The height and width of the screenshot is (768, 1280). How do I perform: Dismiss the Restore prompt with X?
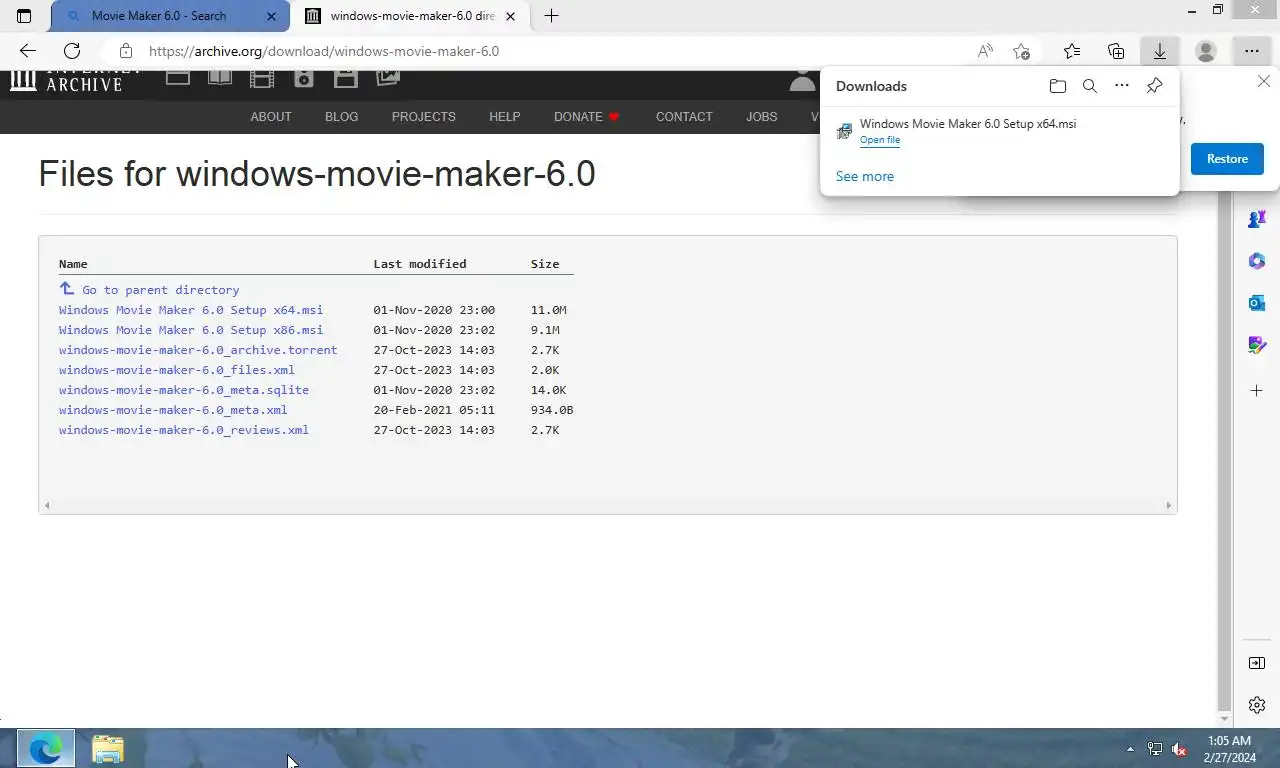click(1264, 81)
